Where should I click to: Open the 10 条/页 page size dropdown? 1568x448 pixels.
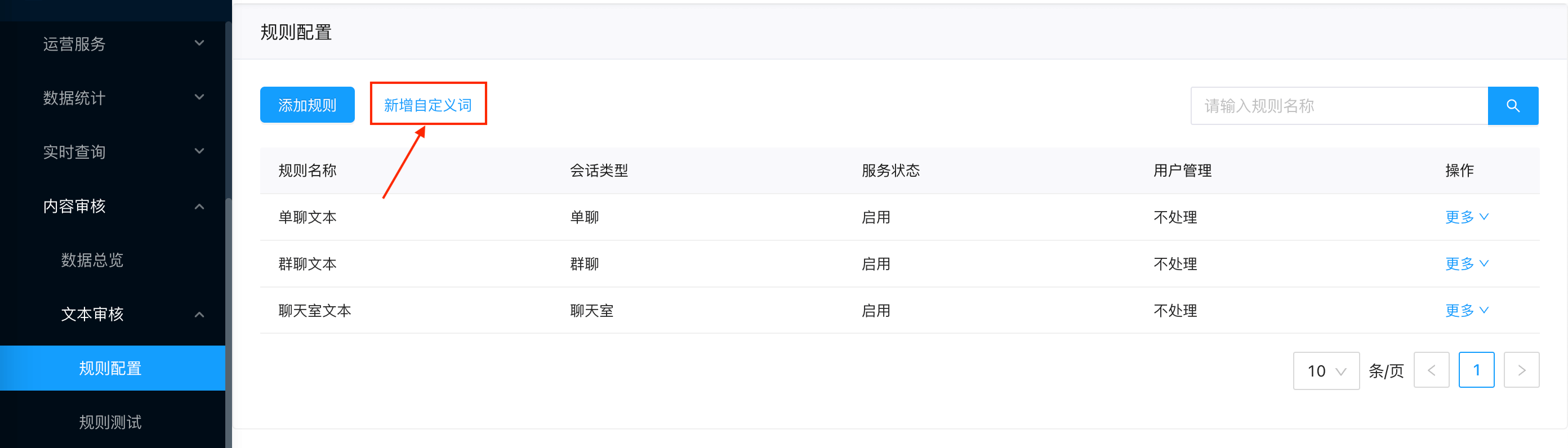click(x=1326, y=371)
